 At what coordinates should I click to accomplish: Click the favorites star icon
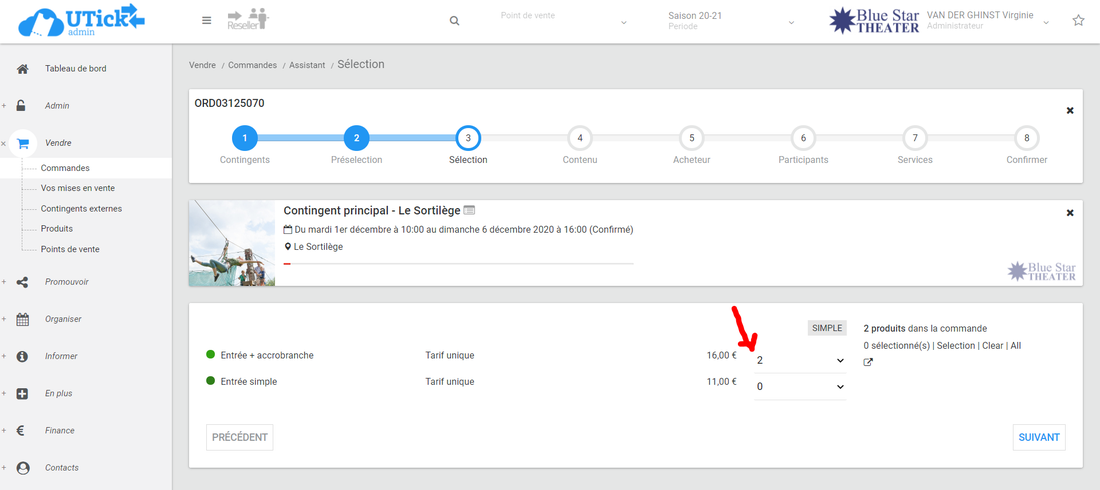(1078, 21)
